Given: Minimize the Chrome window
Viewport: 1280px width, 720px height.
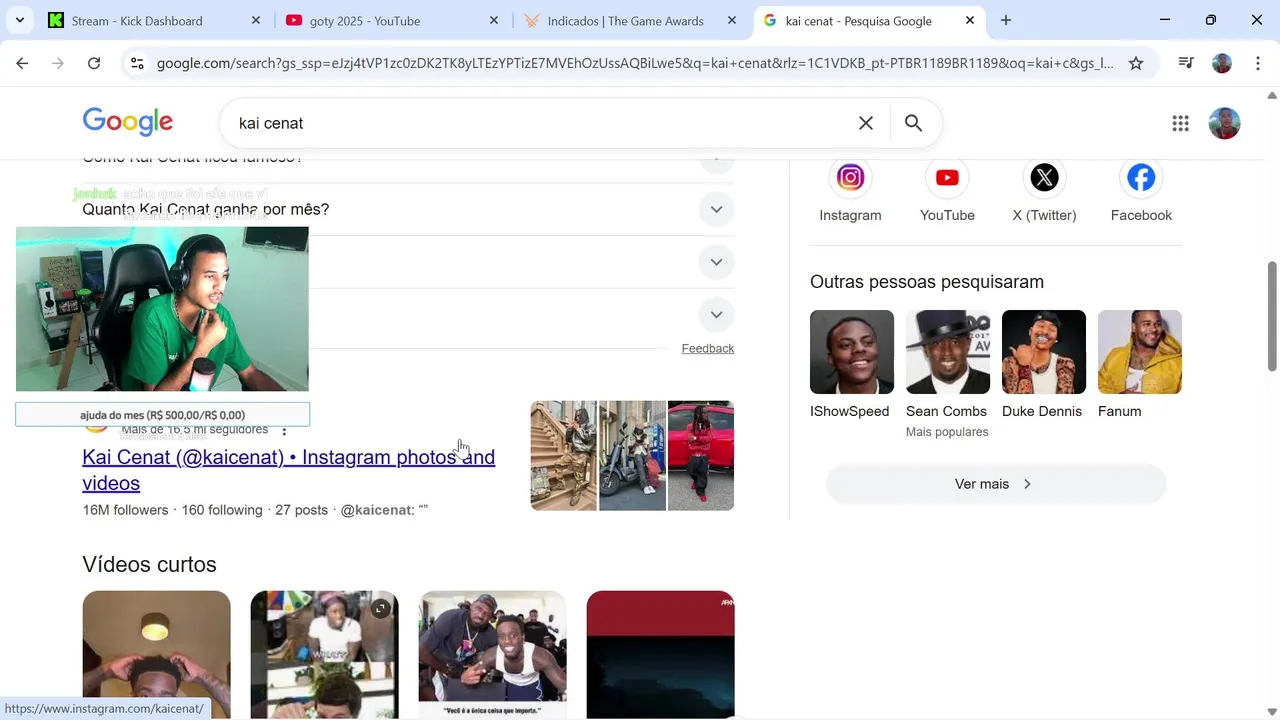Looking at the screenshot, I should [1165, 20].
